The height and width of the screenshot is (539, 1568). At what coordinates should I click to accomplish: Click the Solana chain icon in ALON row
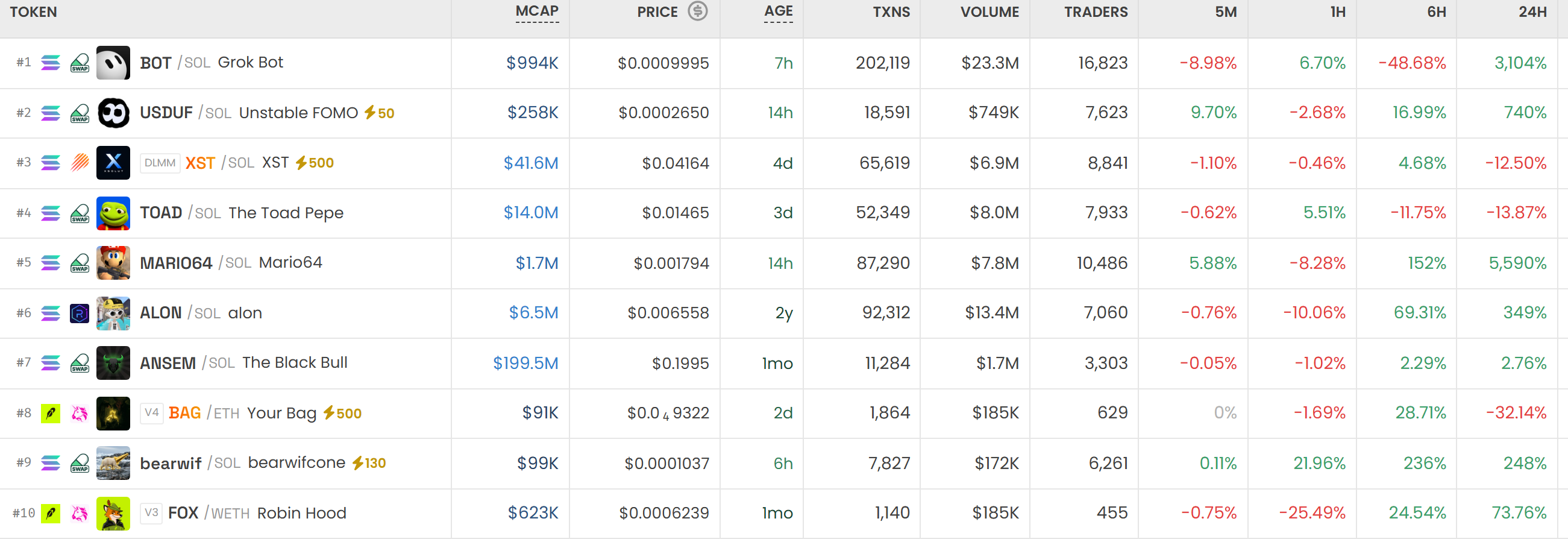51,313
